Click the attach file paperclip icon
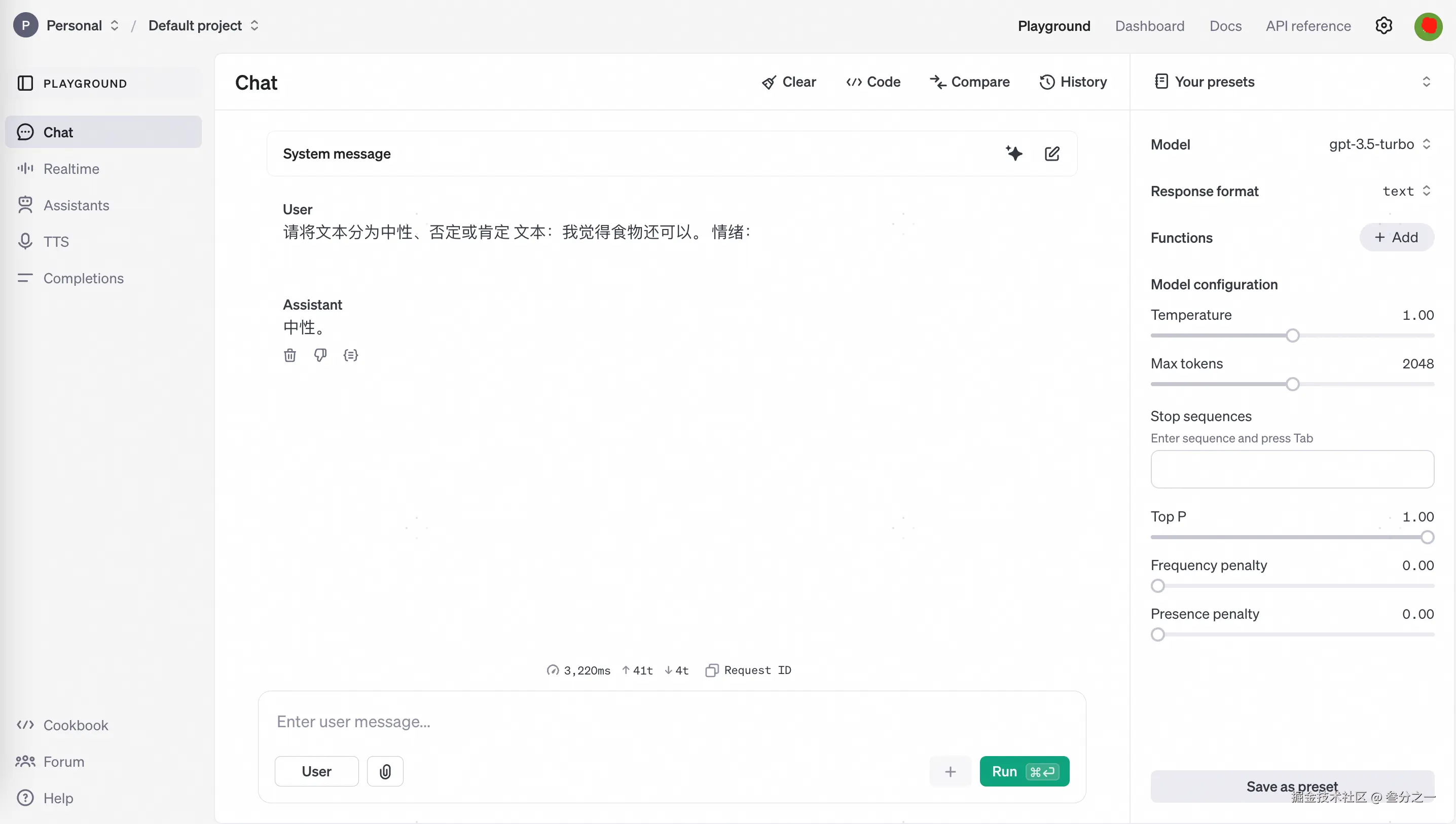Viewport: 1456px width, 824px height. click(385, 771)
